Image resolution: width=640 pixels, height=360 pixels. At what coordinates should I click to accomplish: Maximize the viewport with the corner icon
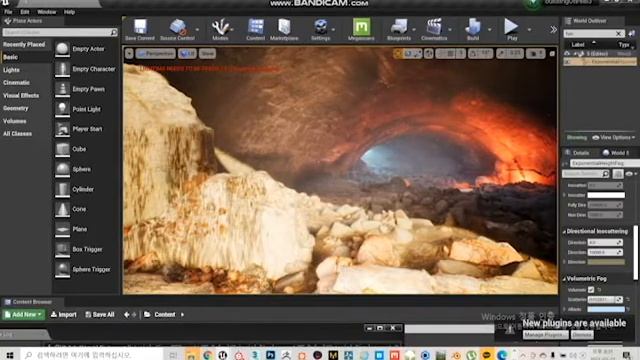[x=552, y=53]
